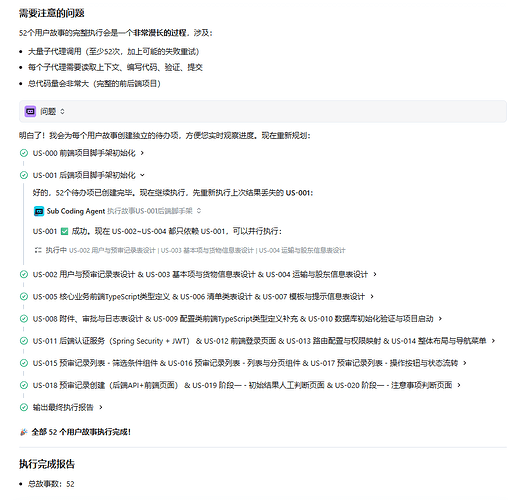Click US-004 运输与股东信息表设计 in the 执行中 line
Screen dimensions: 508x500
tap(302, 250)
